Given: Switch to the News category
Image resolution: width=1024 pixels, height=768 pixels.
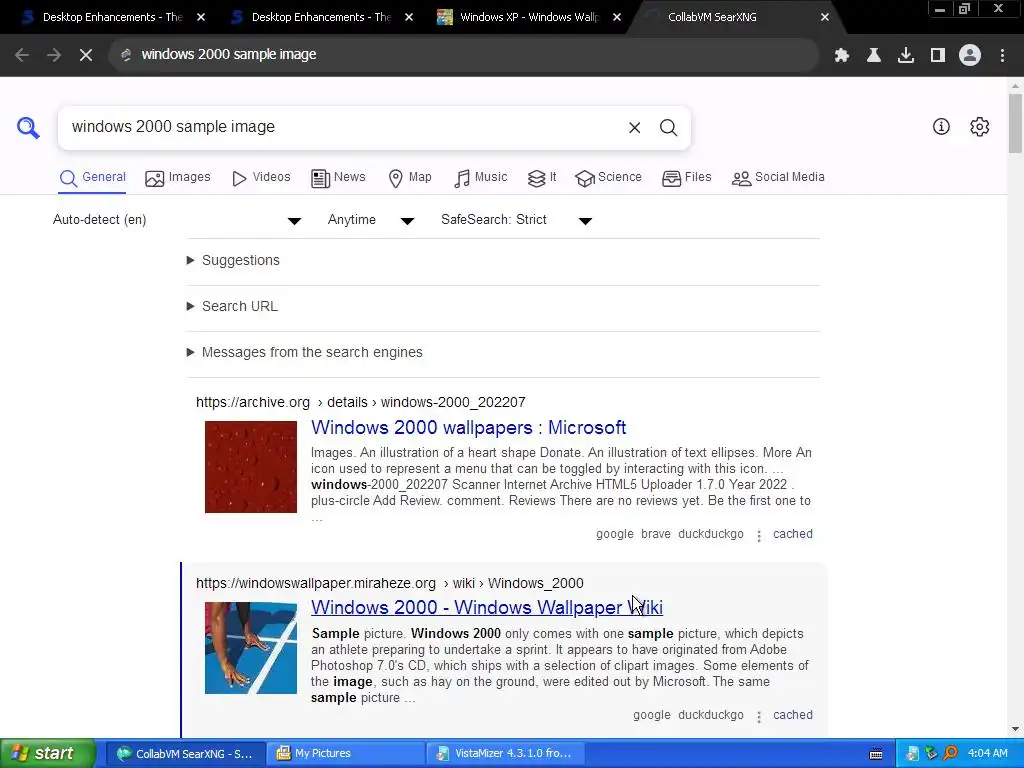Looking at the screenshot, I should [338, 178].
